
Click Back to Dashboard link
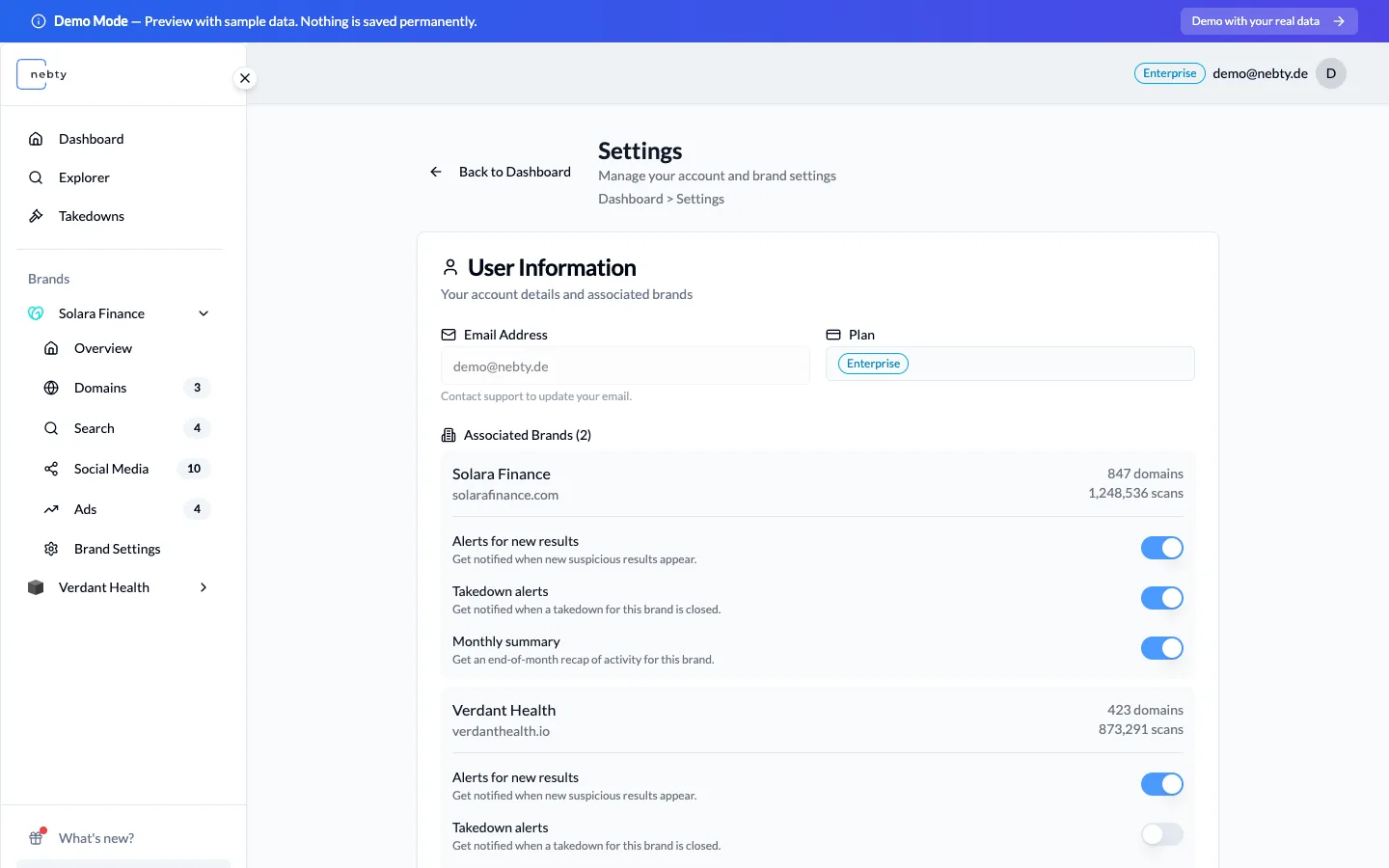coord(500,172)
